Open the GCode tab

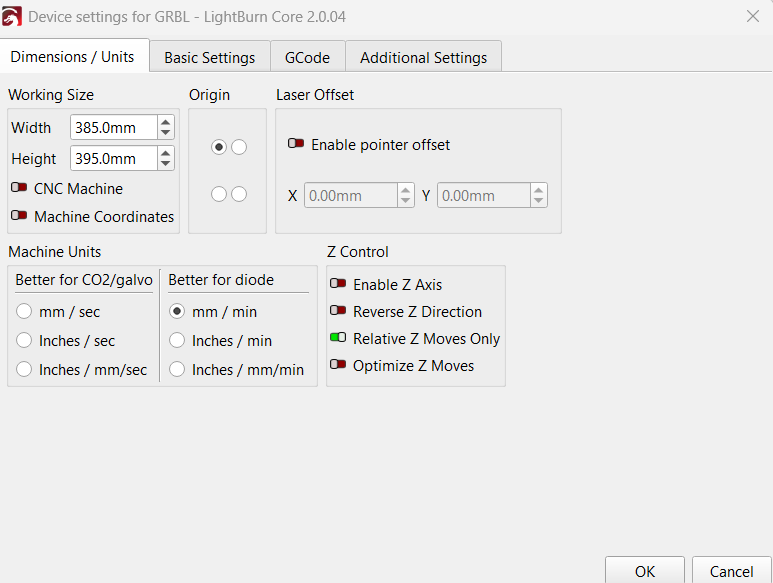[x=307, y=57]
